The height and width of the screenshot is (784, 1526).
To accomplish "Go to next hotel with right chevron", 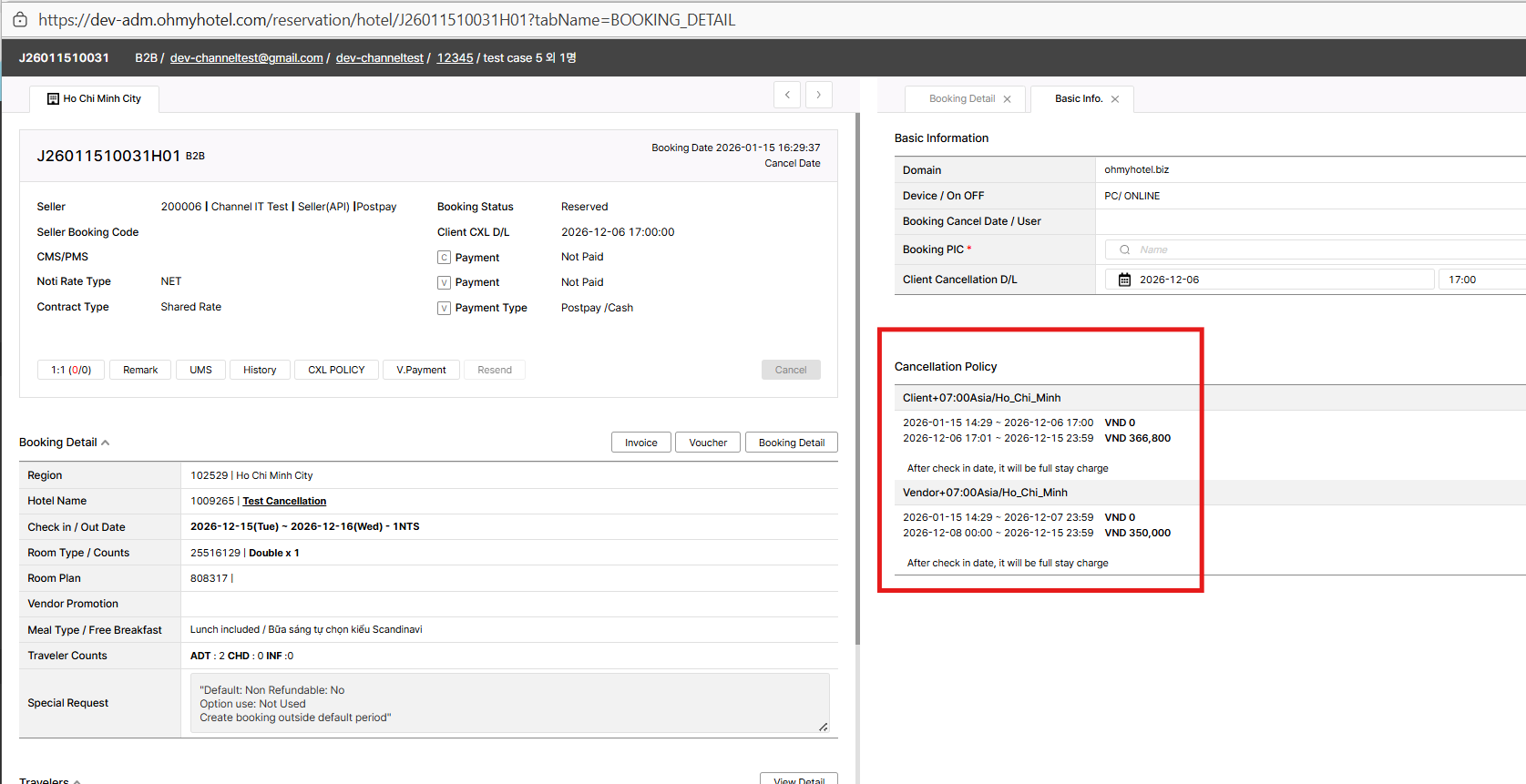I will 818,95.
